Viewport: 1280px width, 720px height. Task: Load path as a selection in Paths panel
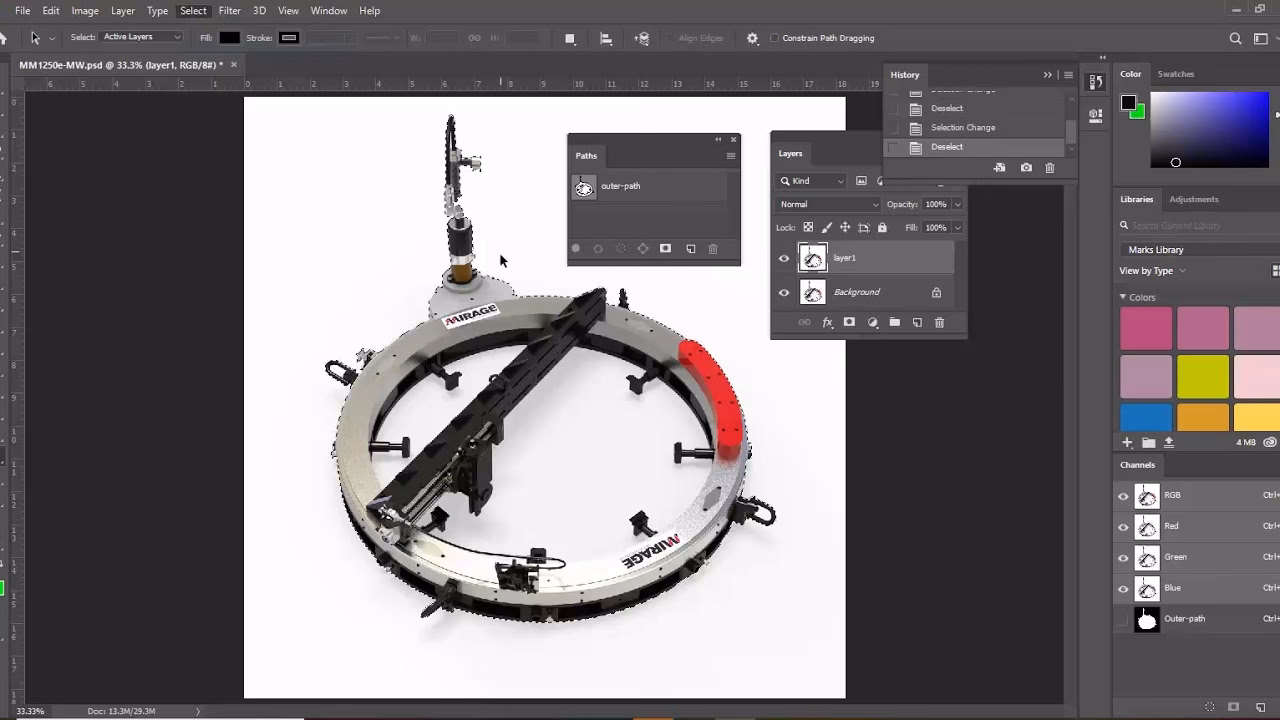(620, 249)
